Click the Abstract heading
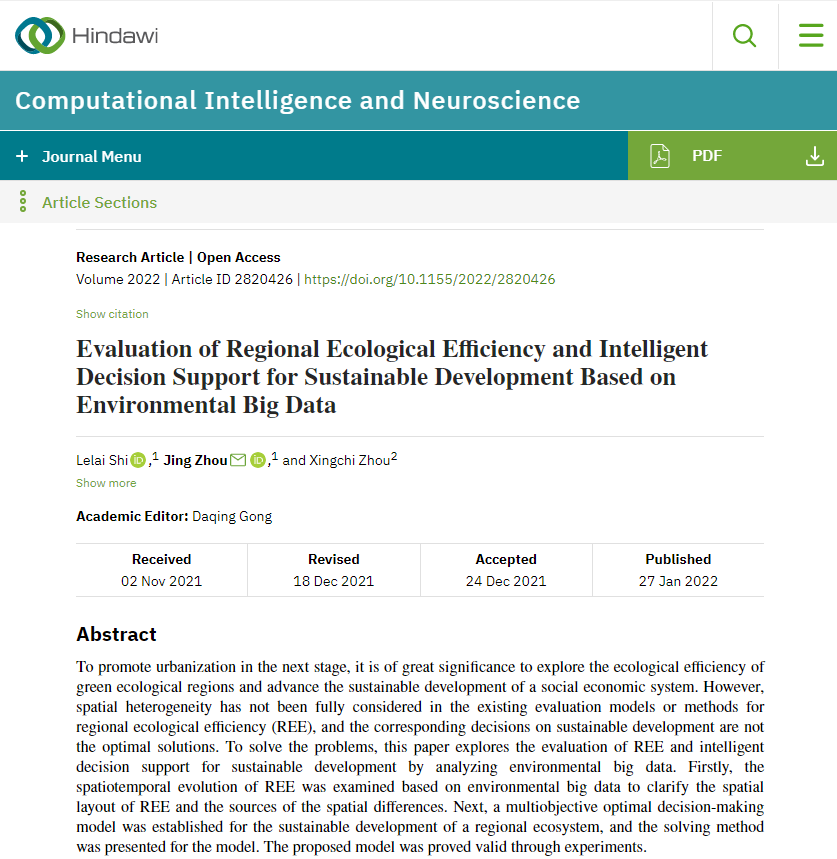Image resolution: width=837 pixels, height=859 pixels. [x=116, y=634]
